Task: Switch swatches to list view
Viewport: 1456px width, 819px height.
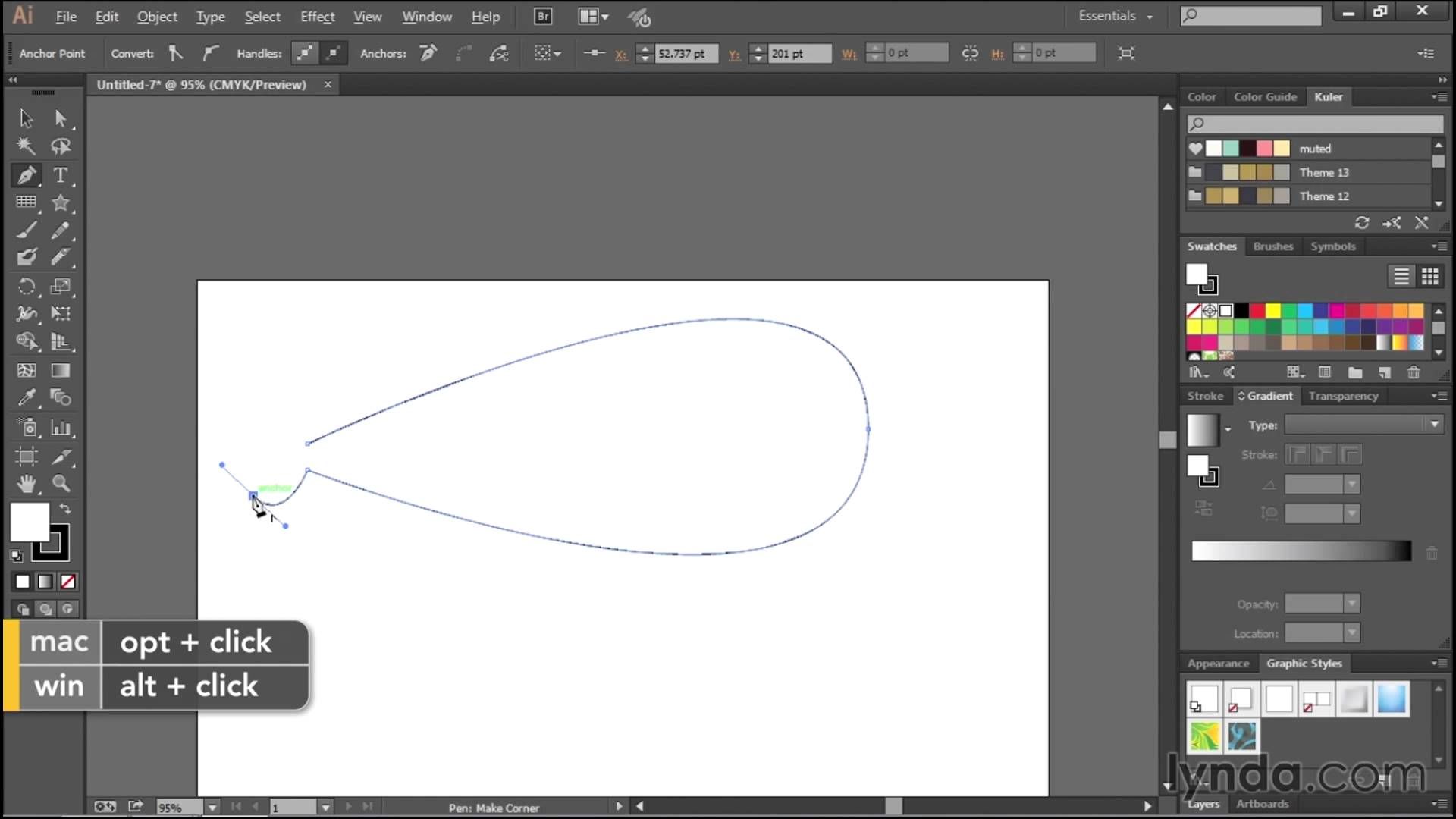Action: (x=1401, y=277)
